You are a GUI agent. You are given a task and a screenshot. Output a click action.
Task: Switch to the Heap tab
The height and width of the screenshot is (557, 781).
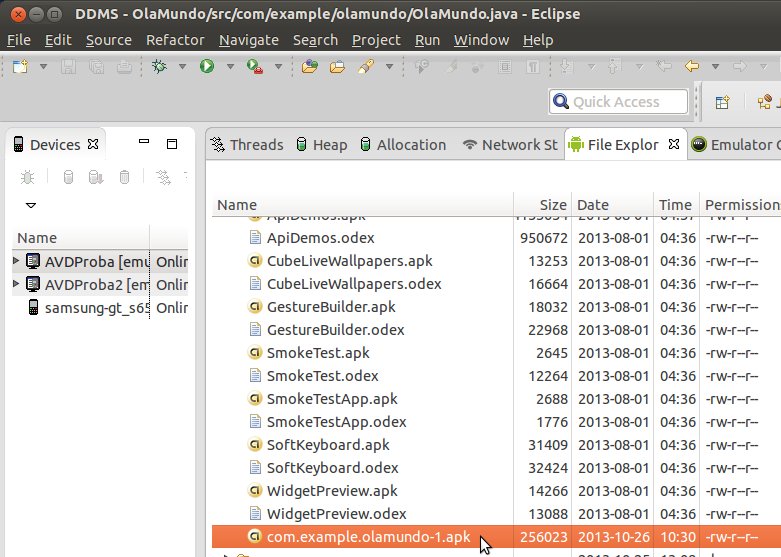point(321,144)
